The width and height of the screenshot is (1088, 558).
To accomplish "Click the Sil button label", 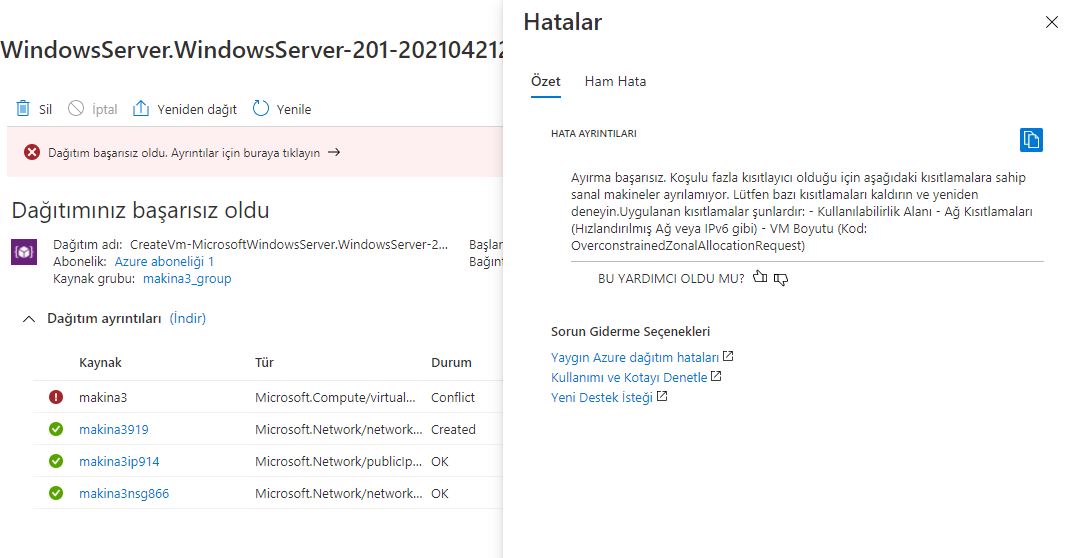I will (x=45, y=109).
